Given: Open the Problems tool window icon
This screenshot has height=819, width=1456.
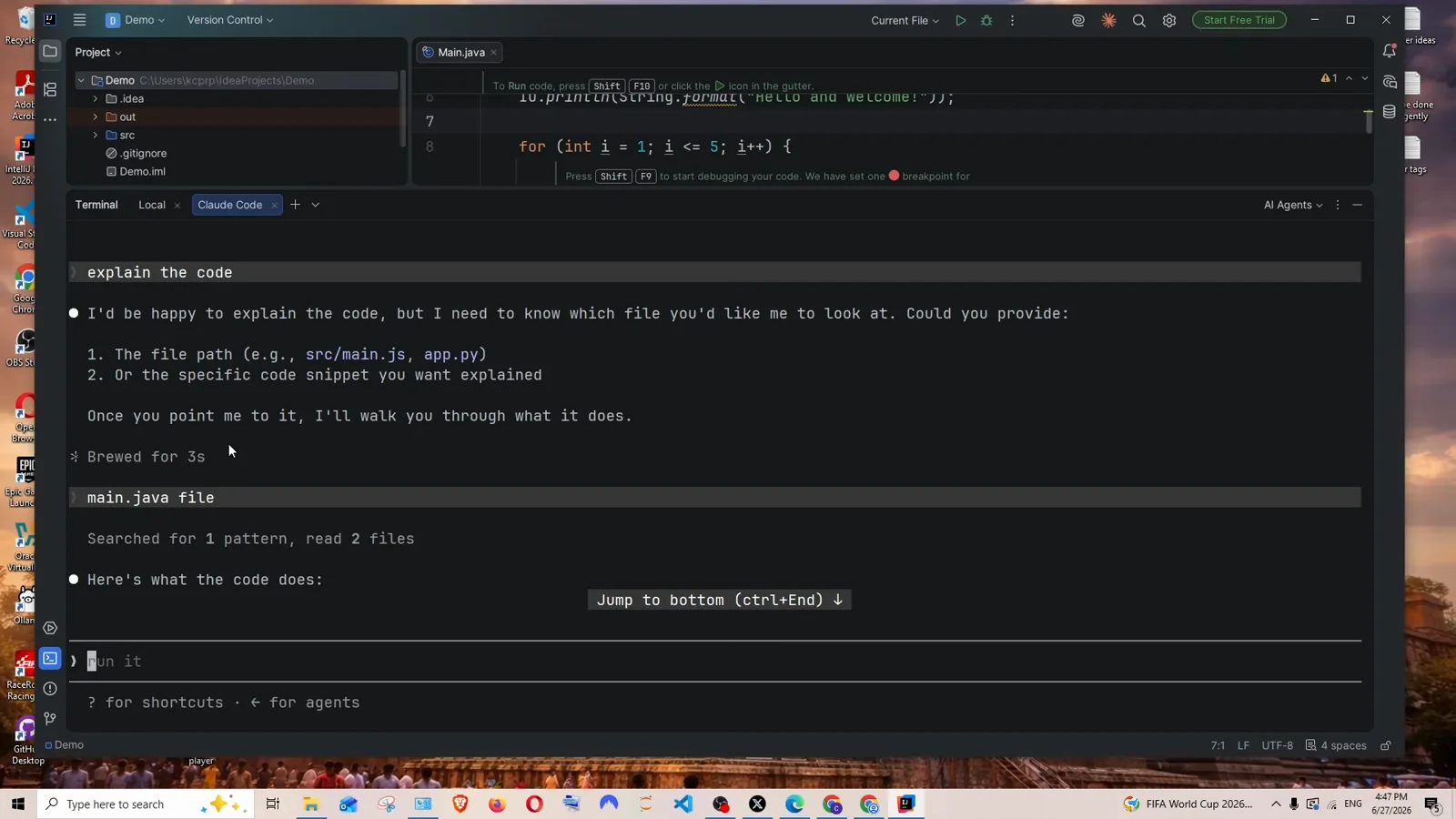Looking at the screenshot, I should pyautogui.click(x=50, y=689).
